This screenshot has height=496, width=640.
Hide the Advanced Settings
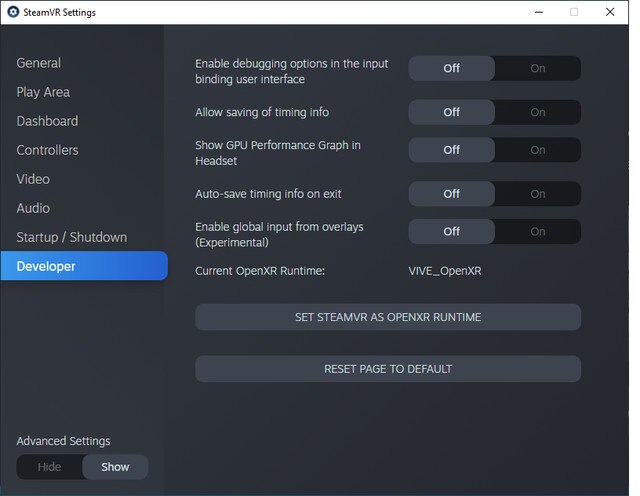point(49,467)
